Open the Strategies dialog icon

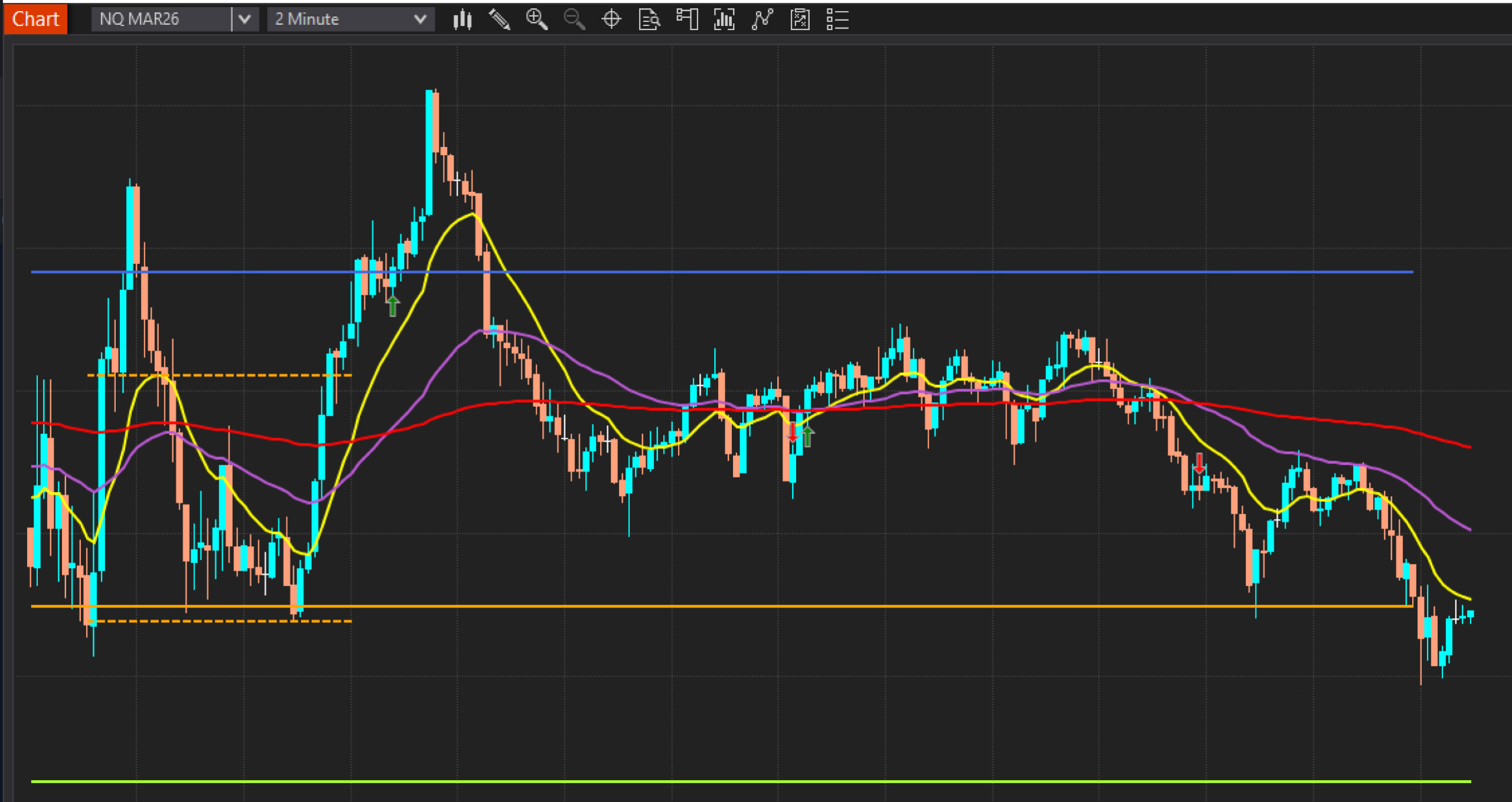click(x=800, y=19)
